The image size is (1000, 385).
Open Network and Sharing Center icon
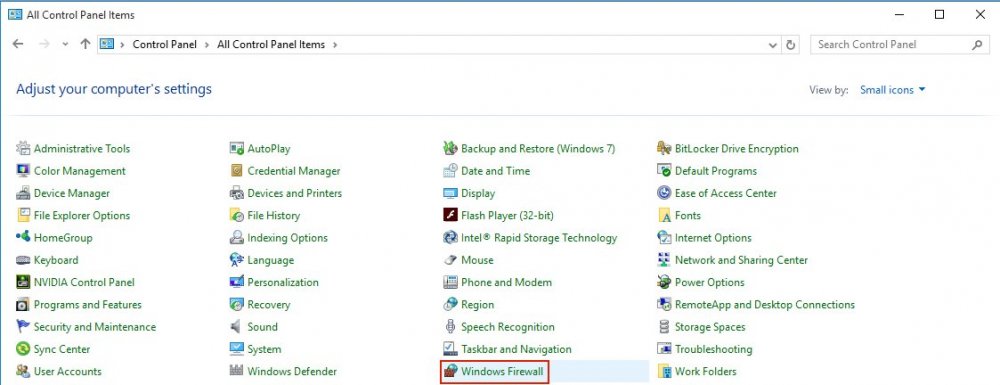(665, 260)
